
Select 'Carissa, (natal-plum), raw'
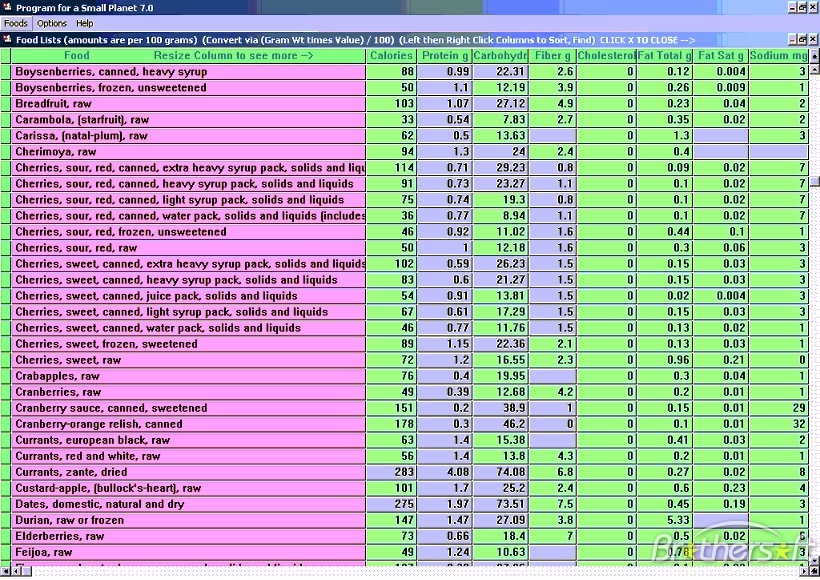coord(188,135)
